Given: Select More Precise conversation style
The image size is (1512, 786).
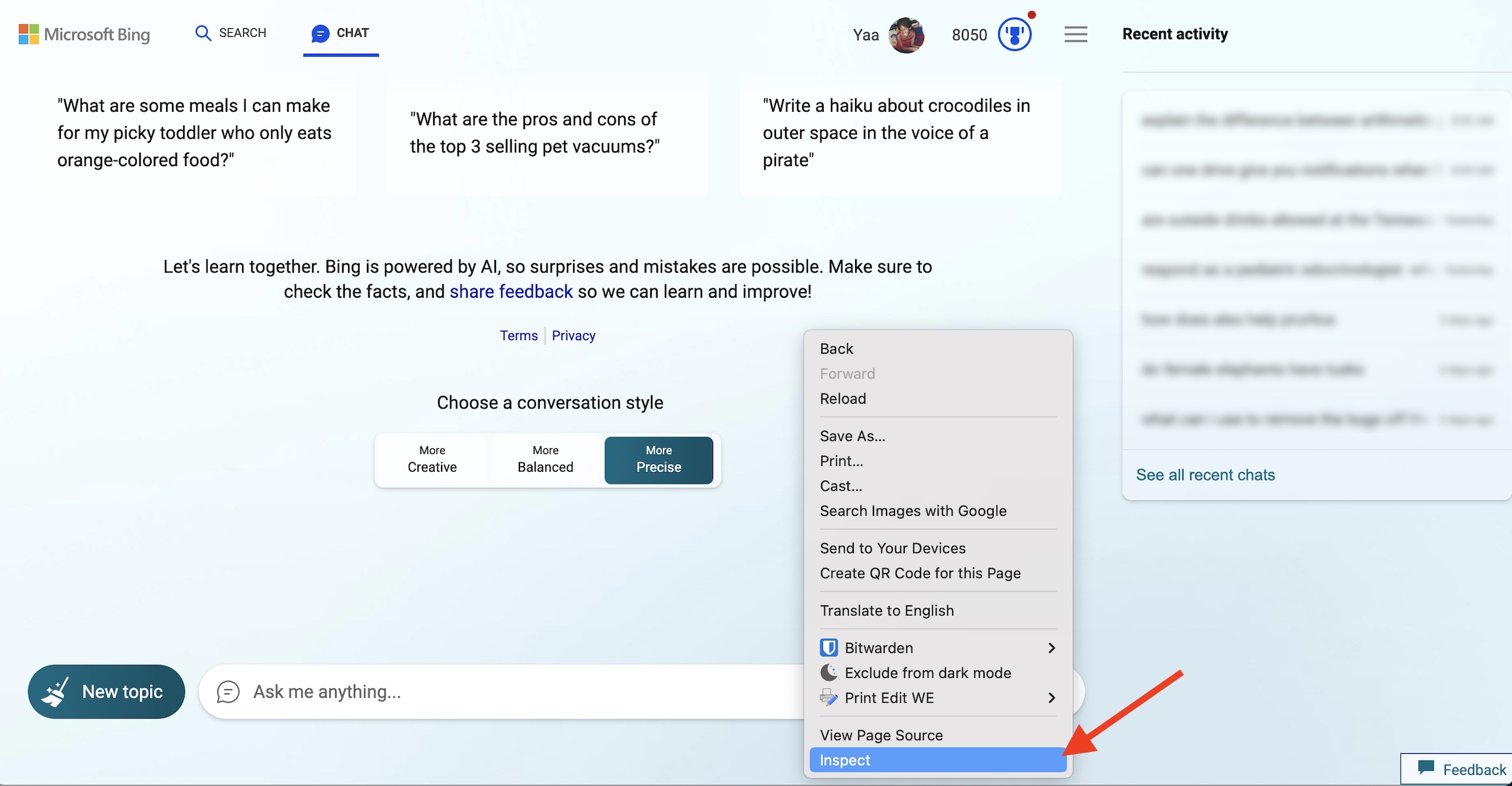Looking at the screenshot, I should click(x=659, y=460).
